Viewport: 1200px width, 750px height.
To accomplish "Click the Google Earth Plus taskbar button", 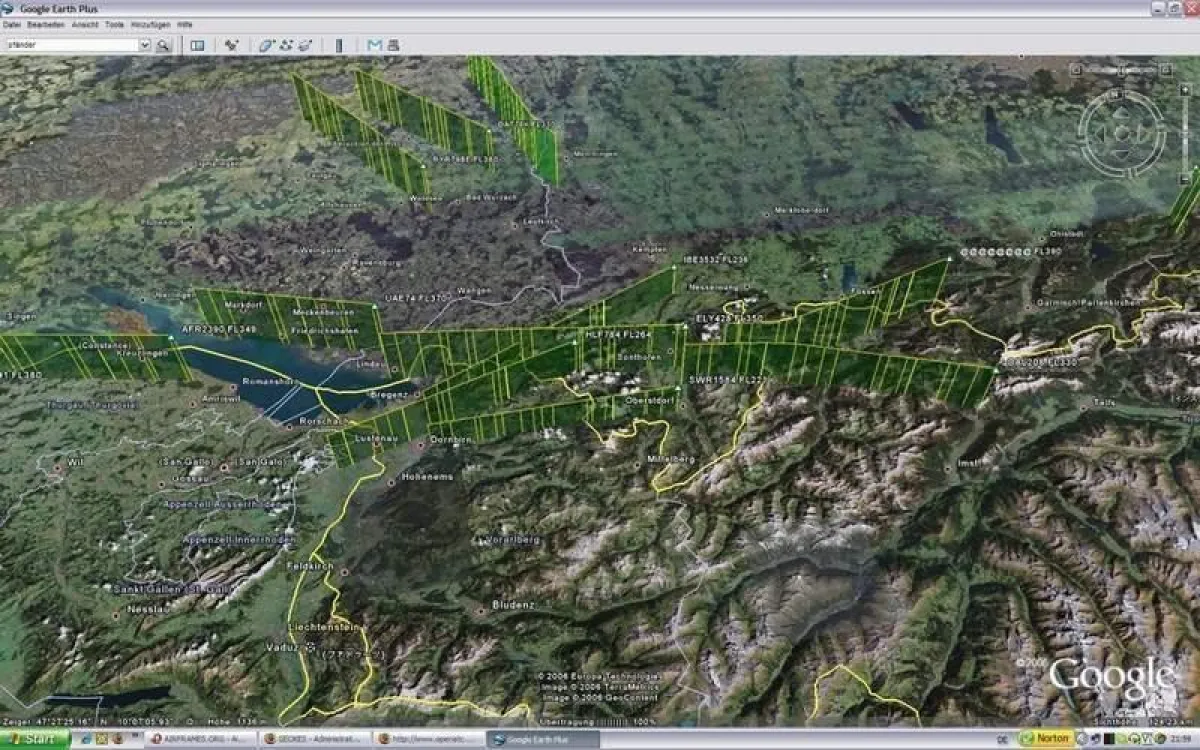I will point(543,739).
